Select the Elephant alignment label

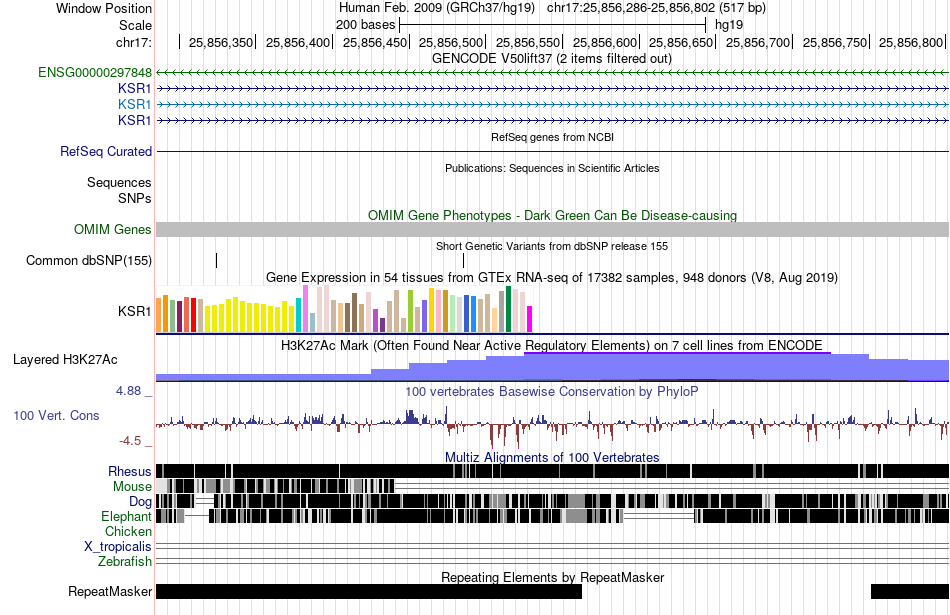[126, 517]
